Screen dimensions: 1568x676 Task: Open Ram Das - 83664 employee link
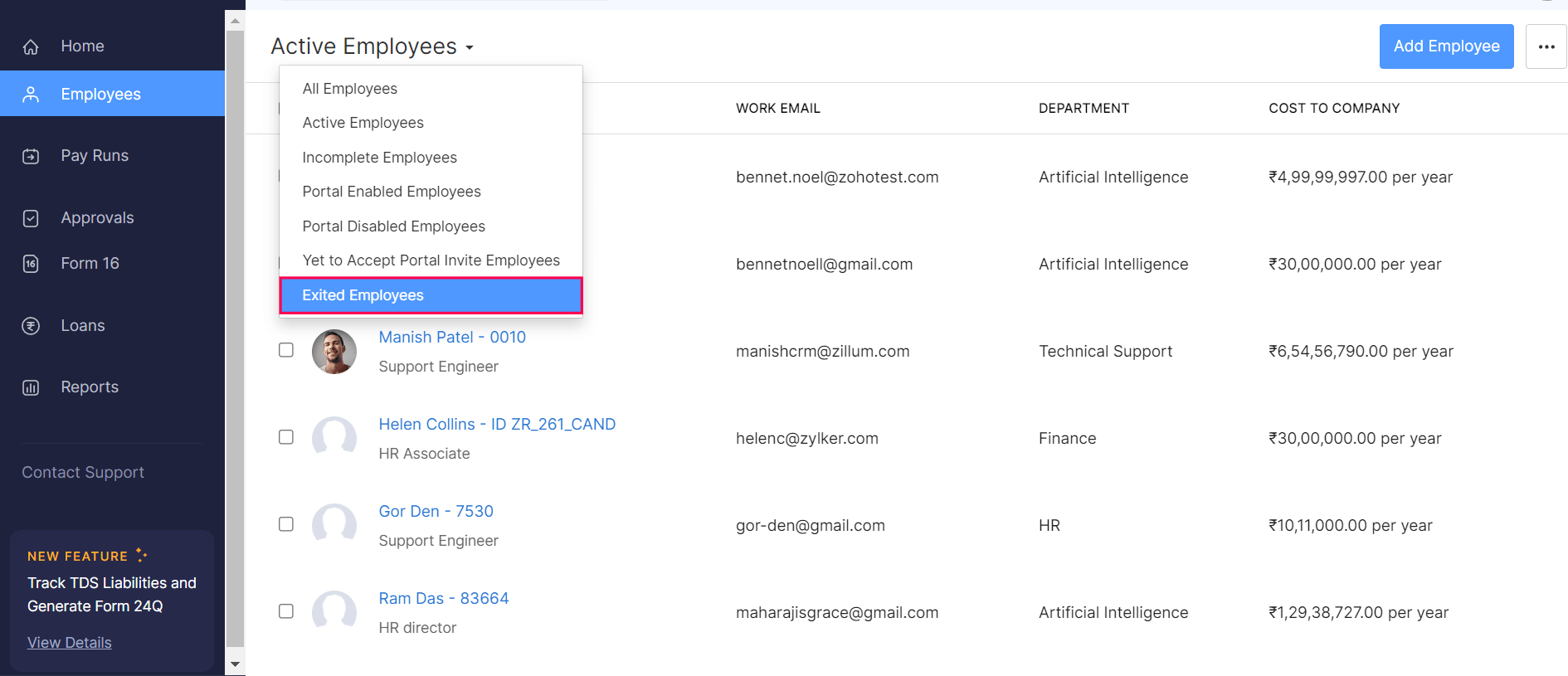pyautogui.click(x=444, y=599)
